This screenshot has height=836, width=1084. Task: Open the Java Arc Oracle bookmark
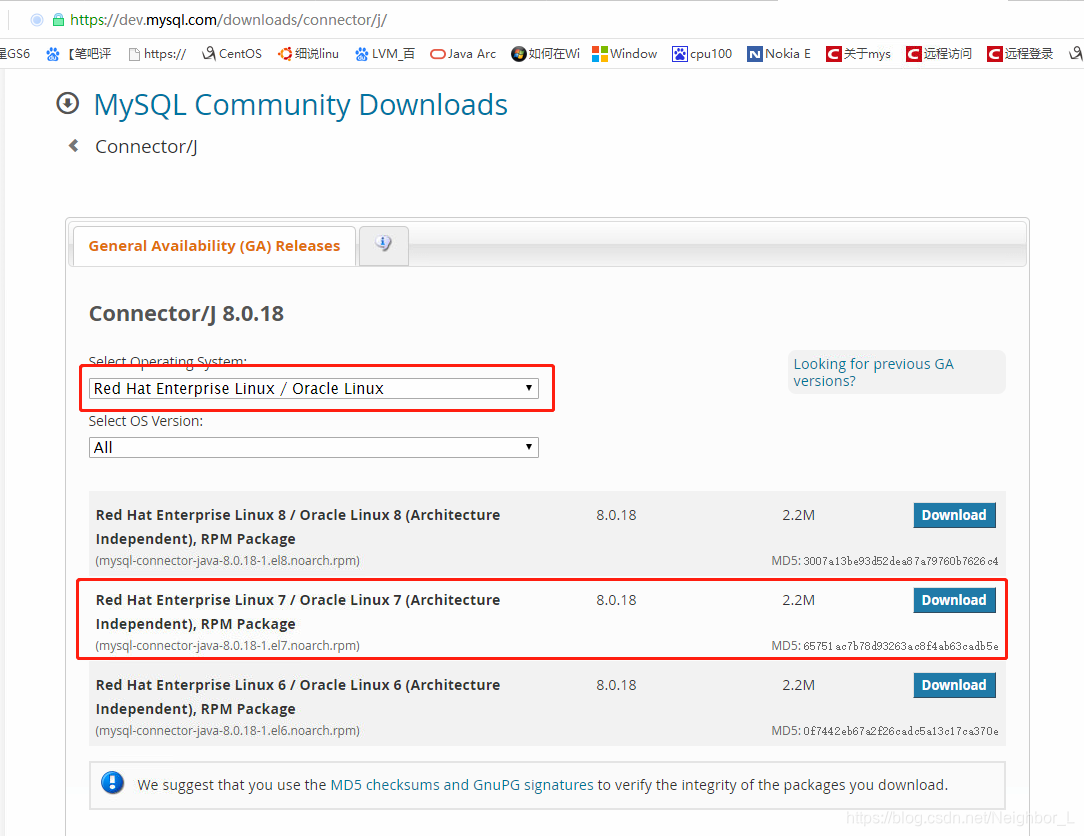[x=463, y=54]
